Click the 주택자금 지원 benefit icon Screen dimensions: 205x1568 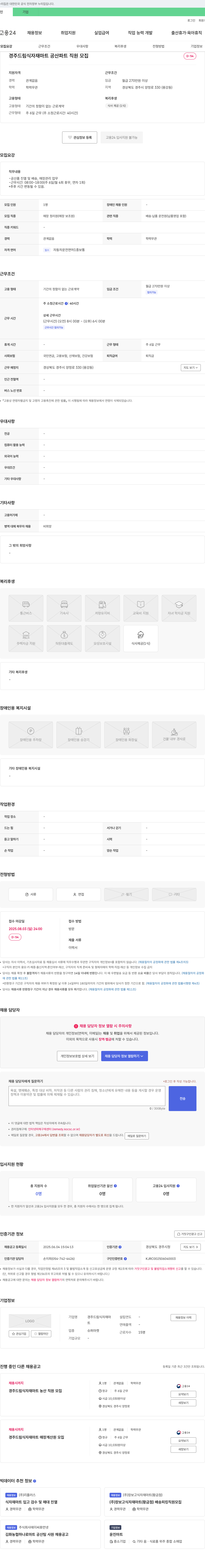26,639
